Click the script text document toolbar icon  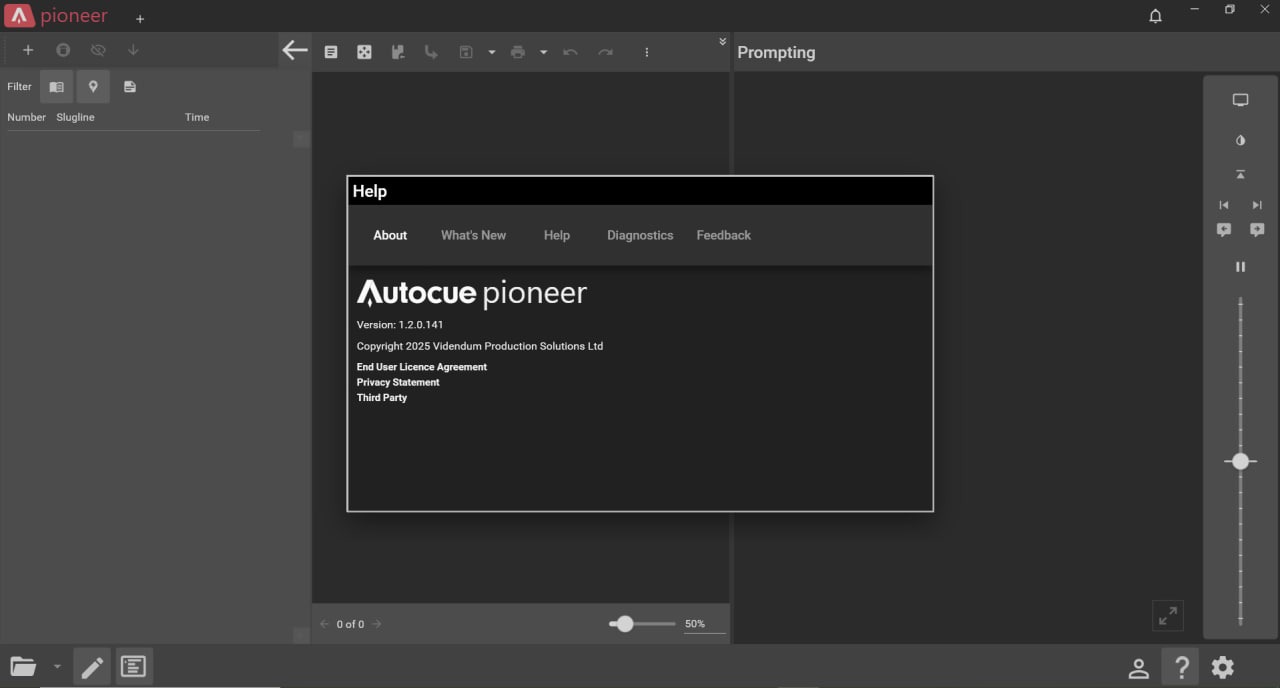331,52
